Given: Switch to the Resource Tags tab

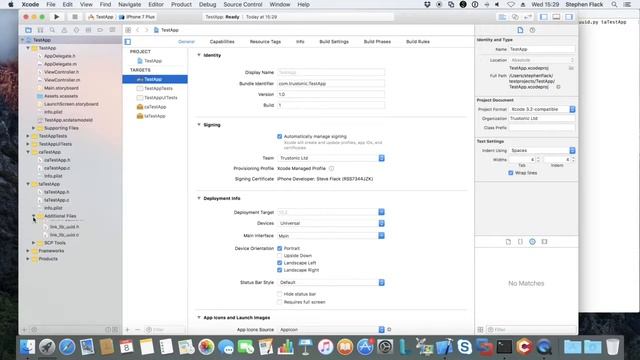Looking at the screenshot, I should click(265, 42).
